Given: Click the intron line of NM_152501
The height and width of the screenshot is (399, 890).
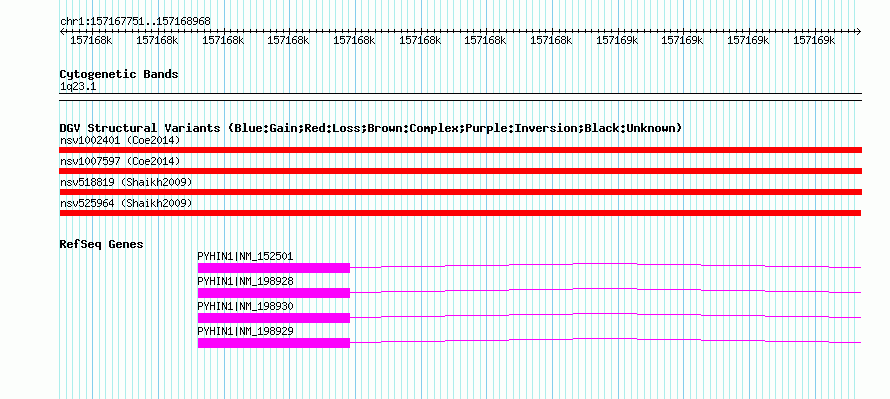Looking at the screenshot, I should click(x=606, y=265).
